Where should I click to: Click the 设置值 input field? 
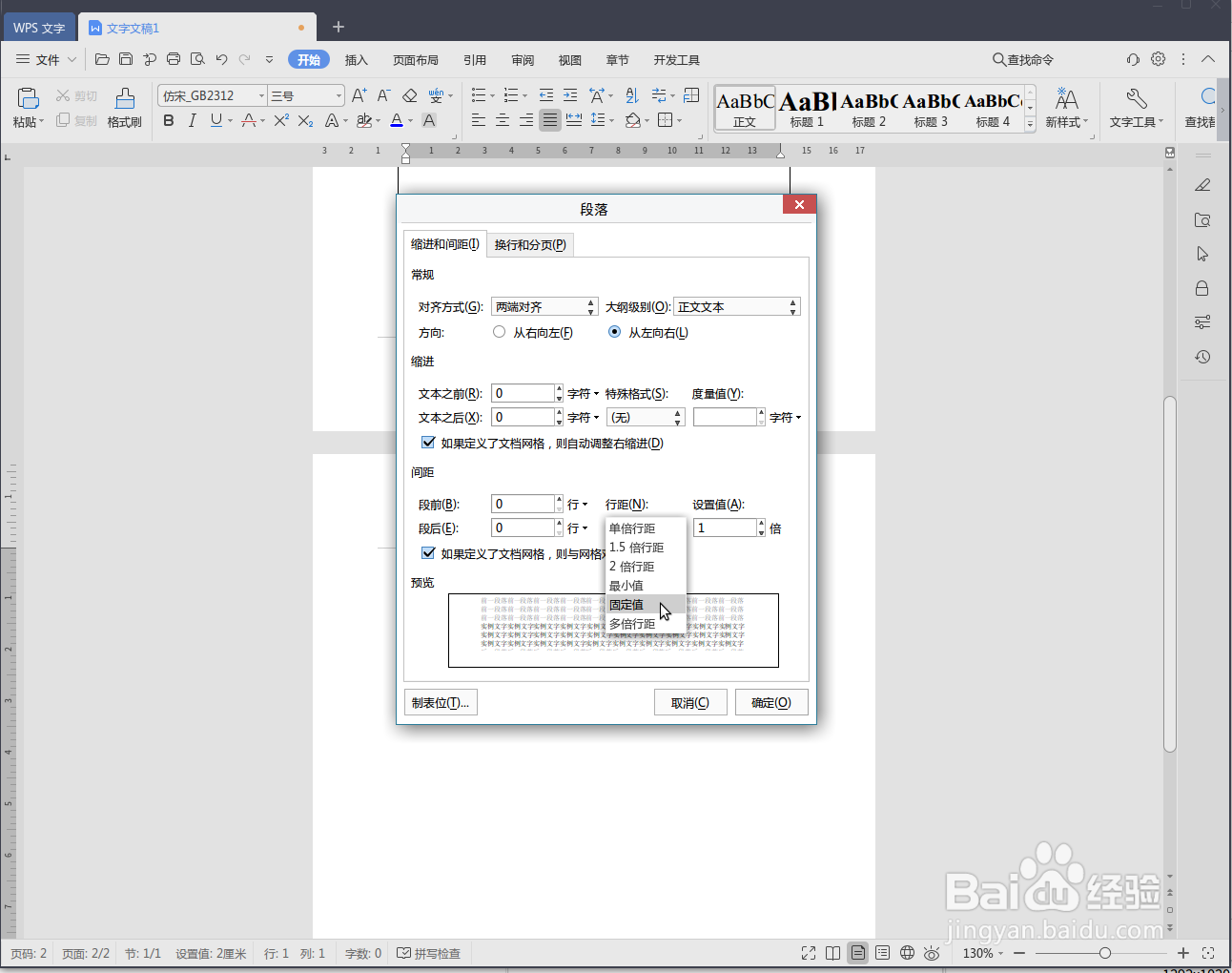(725, 528)
